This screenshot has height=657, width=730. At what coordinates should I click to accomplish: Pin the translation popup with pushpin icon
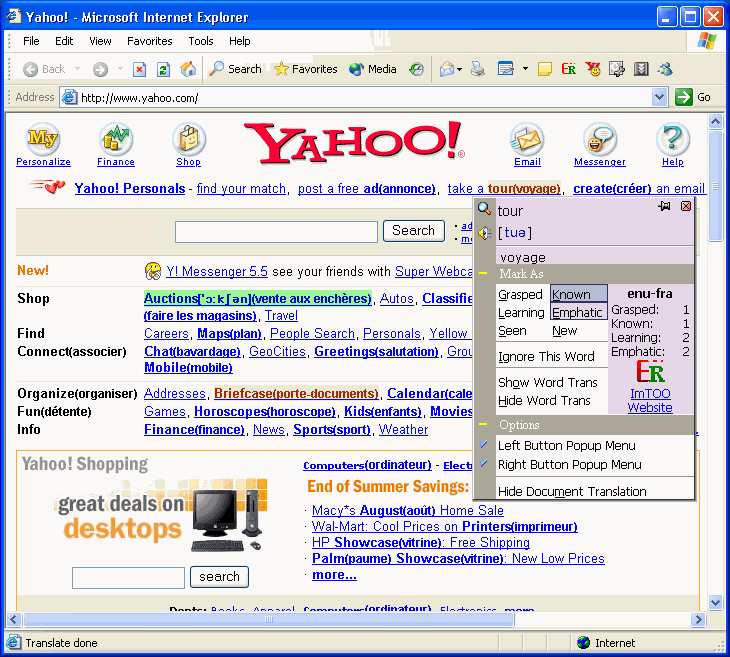[x=664, y=206]
